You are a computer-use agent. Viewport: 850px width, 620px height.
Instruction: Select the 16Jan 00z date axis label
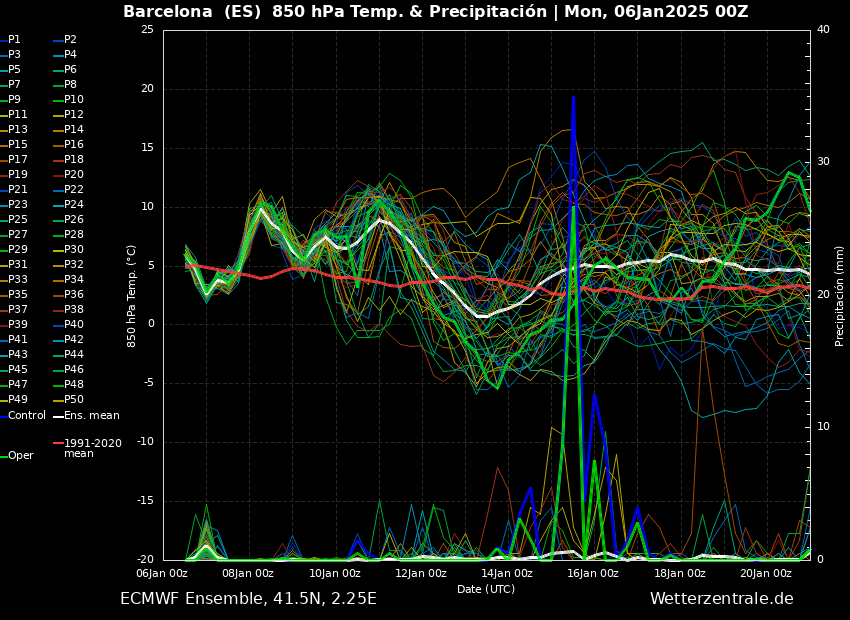pyautogui.click(x=594, y=574)
